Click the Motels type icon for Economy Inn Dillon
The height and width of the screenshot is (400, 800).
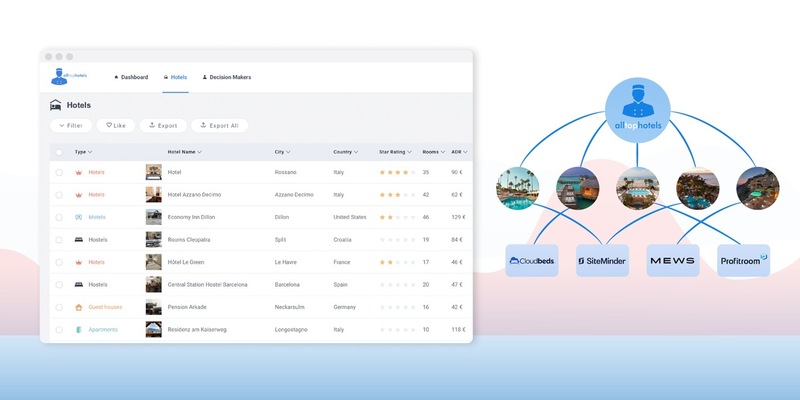pos(79,217)
